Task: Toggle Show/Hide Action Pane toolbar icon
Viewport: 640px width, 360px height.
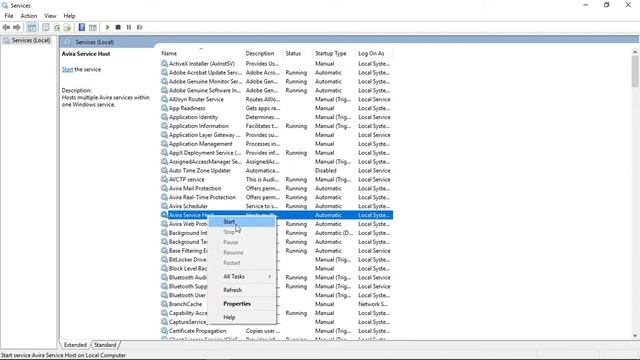Action: point(93,27)
